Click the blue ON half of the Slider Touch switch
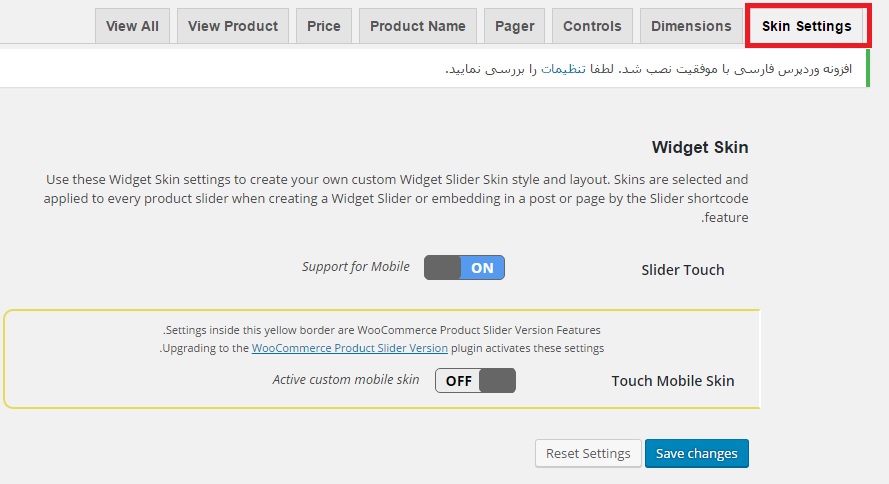889x484 pixels. pos(482,268)
